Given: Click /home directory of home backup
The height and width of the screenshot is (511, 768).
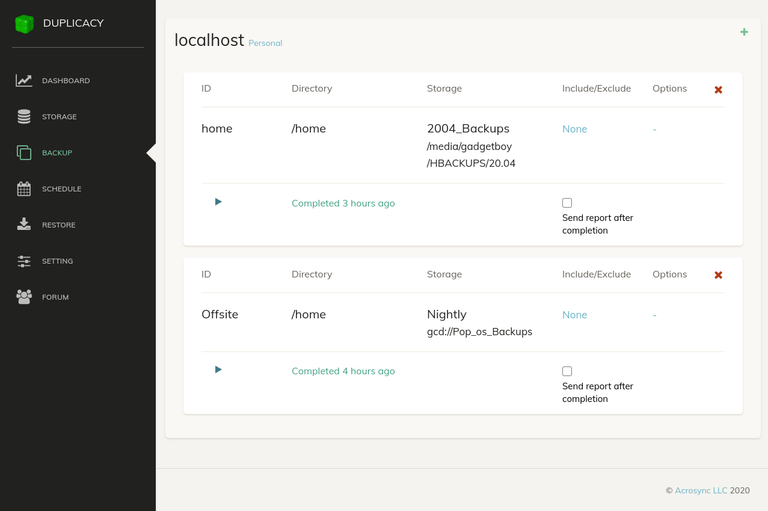Looking at the screenshot, I should click(x=308, y=128).
